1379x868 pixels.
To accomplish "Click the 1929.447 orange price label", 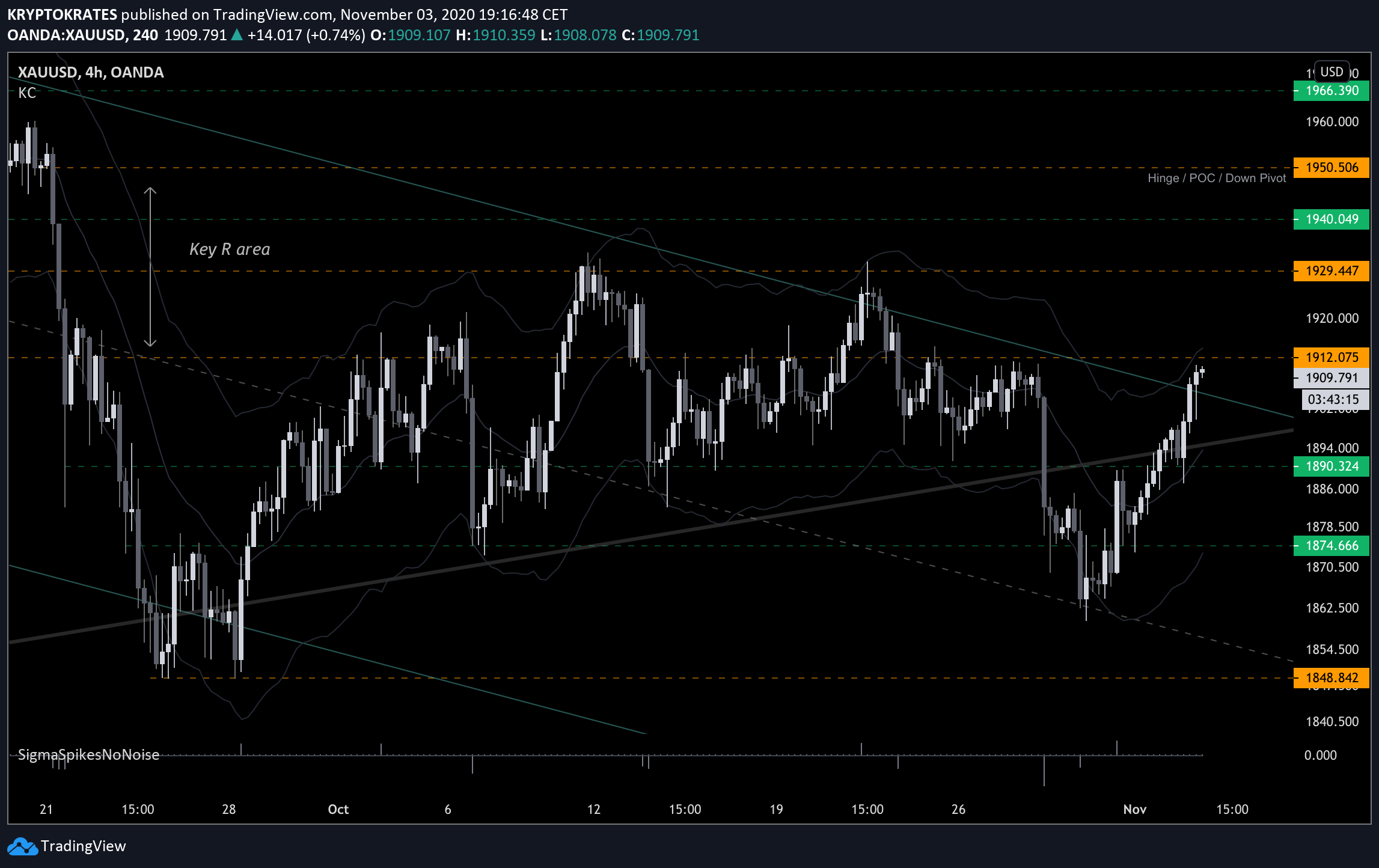I will pyautogui.click(x=1332, y=270).
